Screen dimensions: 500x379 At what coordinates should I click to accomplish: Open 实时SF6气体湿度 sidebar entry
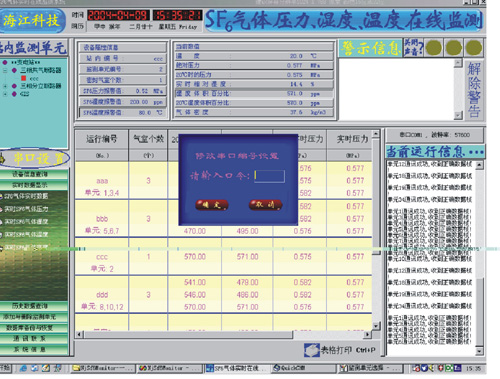26,222
